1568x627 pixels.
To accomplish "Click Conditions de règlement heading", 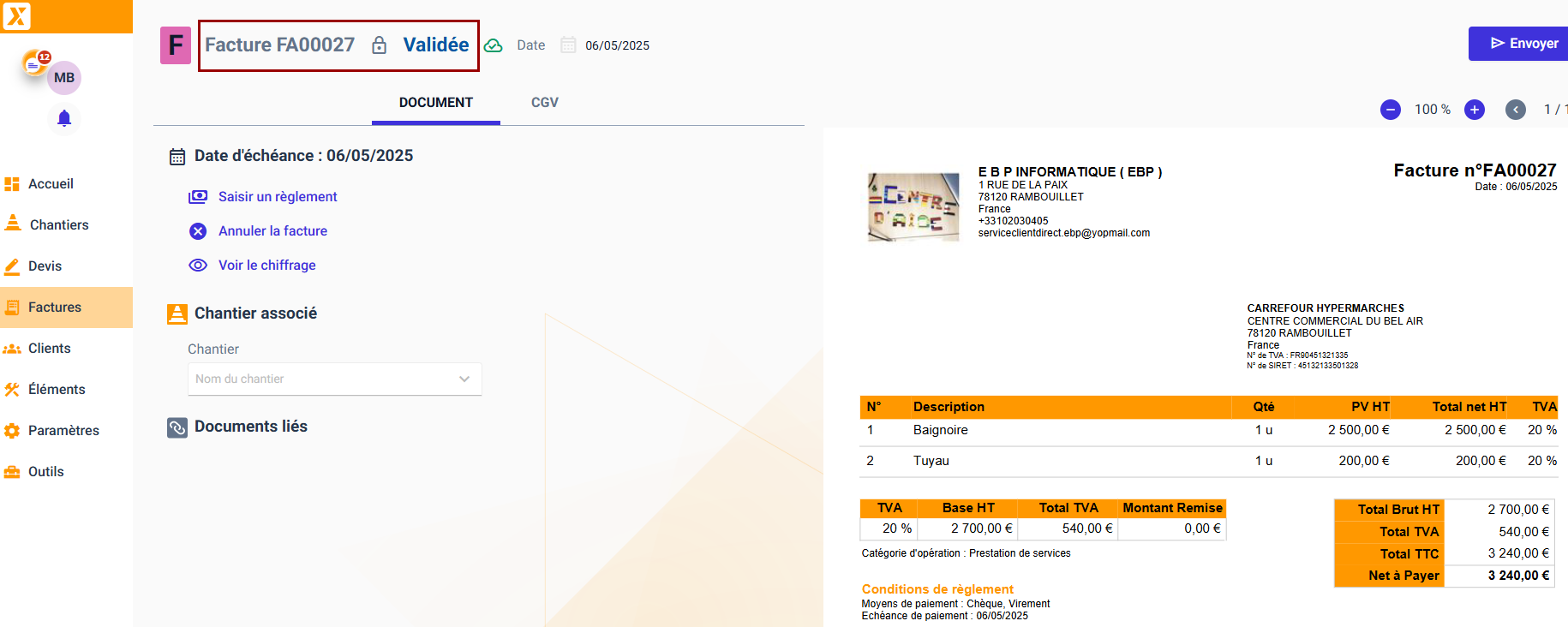I will pyautogui.click(x=937, y=589).
